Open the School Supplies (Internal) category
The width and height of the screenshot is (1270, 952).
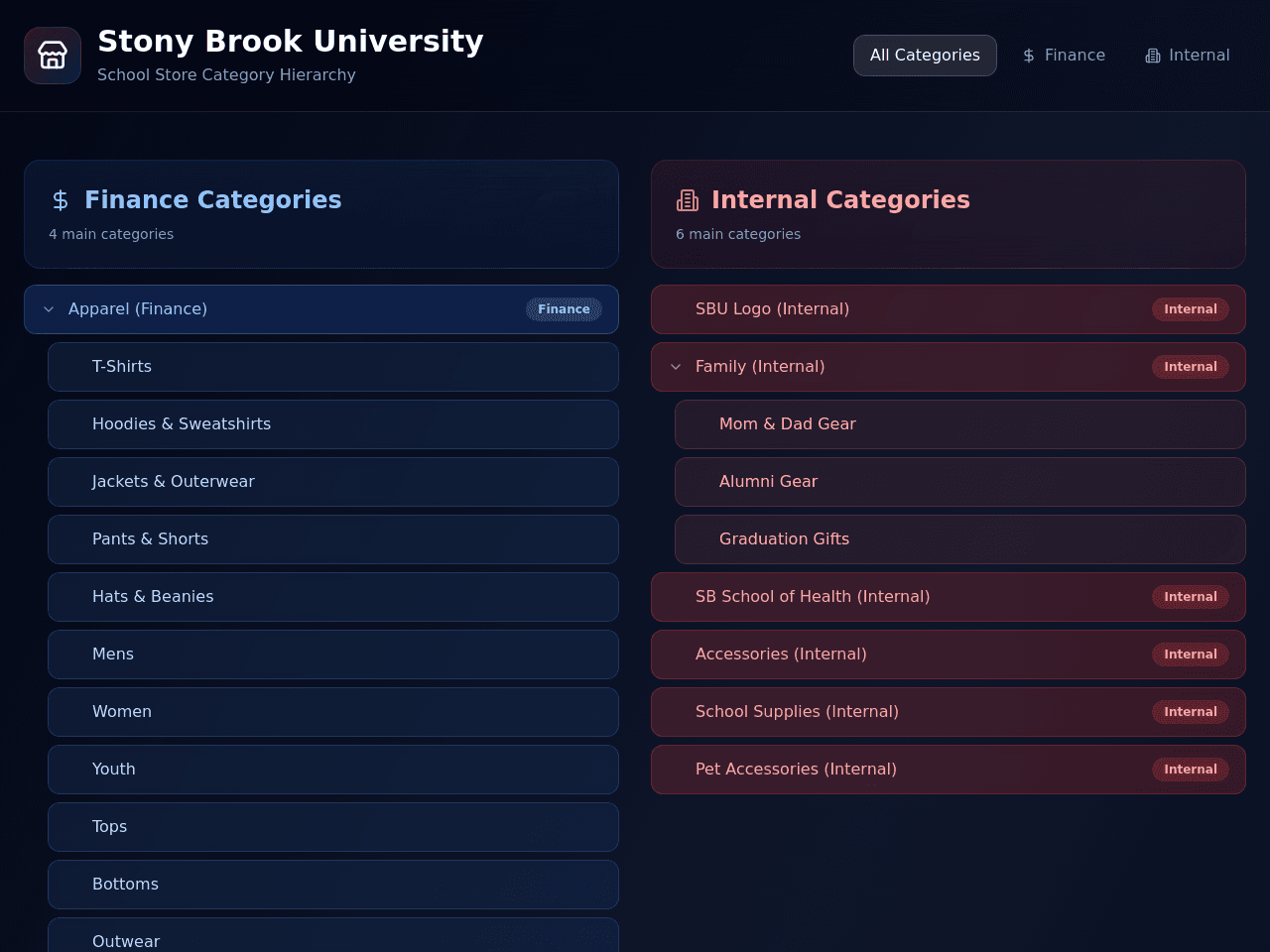click(949, 712)
